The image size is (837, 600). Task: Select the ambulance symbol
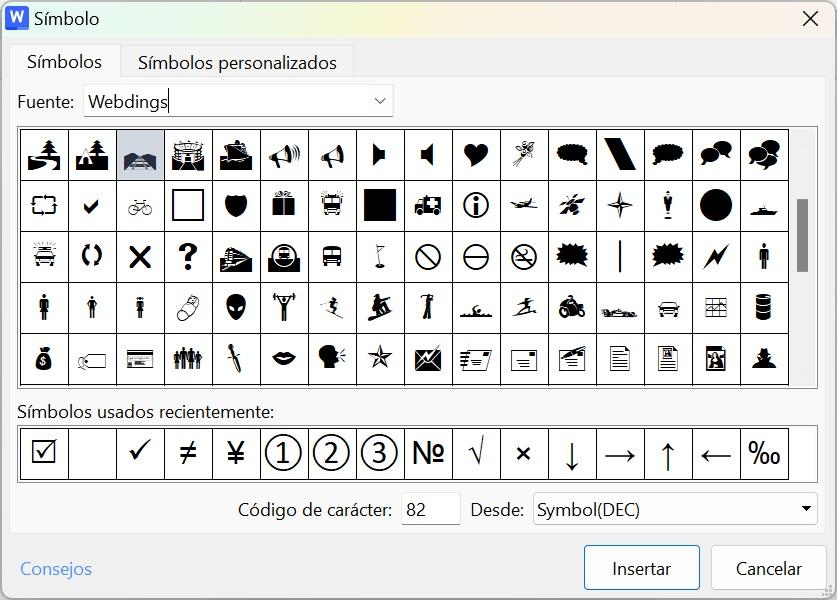(428, 206)
